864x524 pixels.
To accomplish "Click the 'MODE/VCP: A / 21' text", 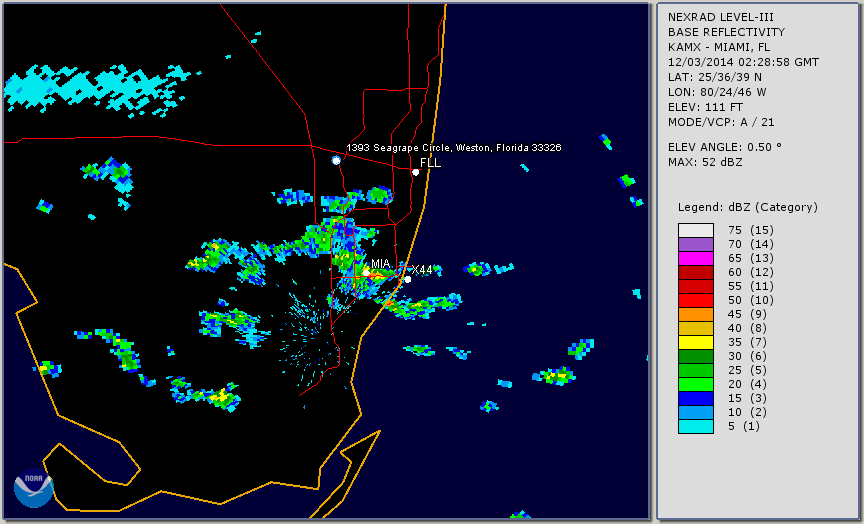I will pos(721,122).
